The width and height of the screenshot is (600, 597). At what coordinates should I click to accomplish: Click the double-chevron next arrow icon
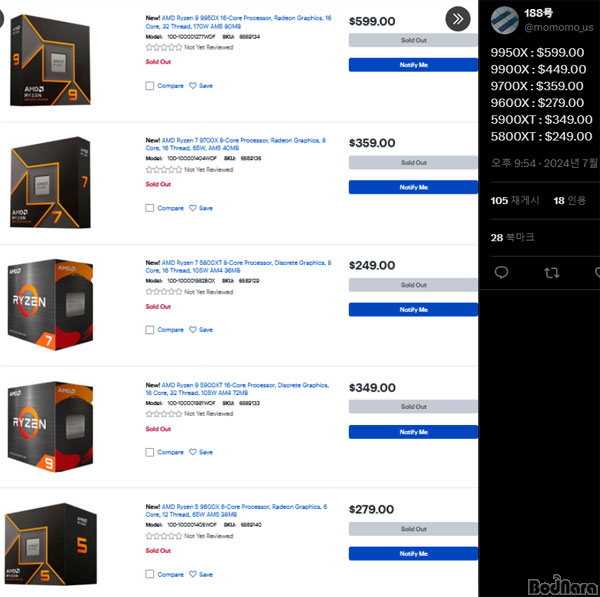[x=458, y=19]
